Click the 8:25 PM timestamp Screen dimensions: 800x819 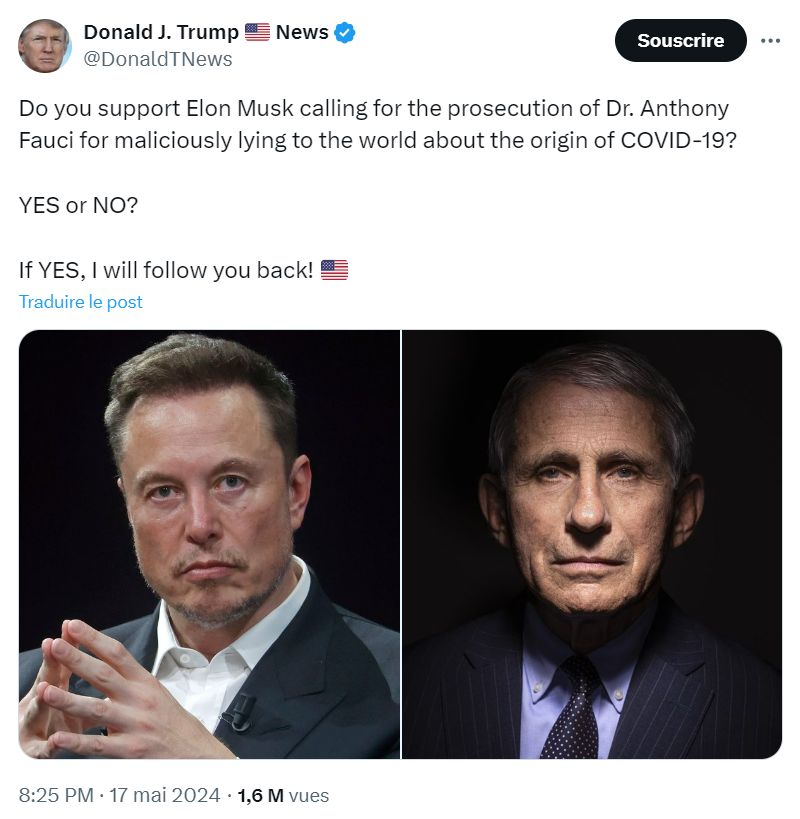point(56,796)
